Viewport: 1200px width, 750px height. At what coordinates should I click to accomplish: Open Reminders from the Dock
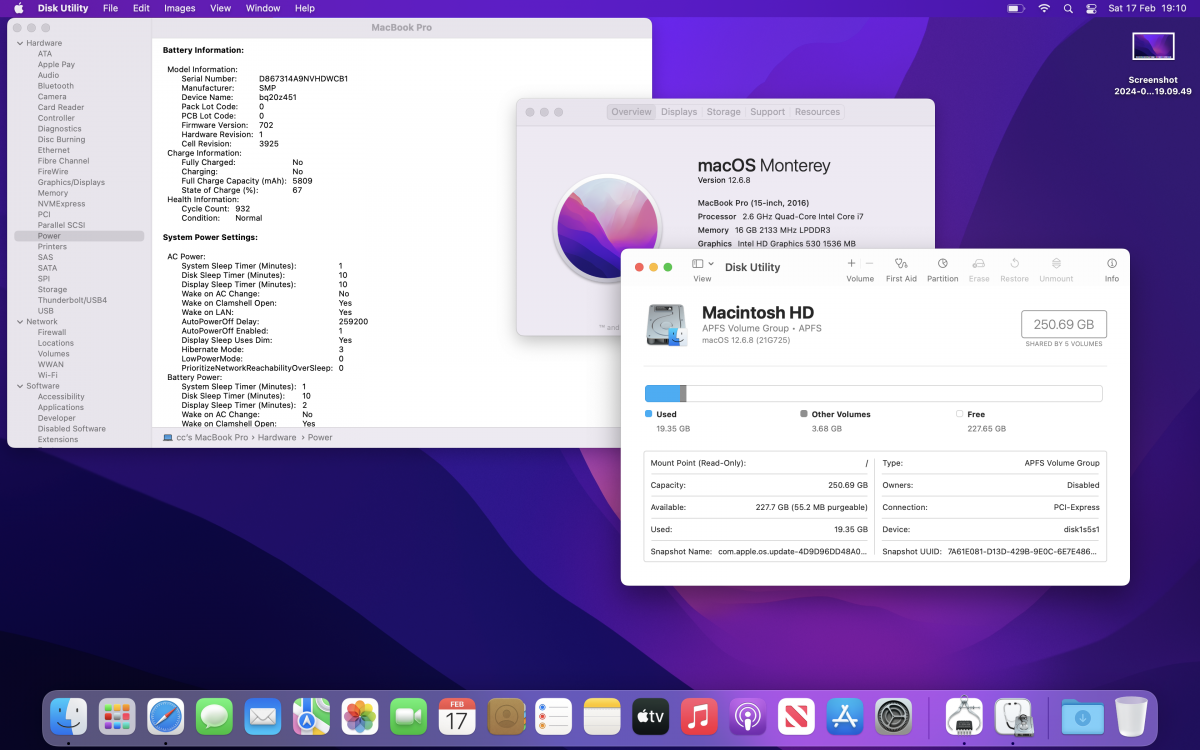(554, 716)
